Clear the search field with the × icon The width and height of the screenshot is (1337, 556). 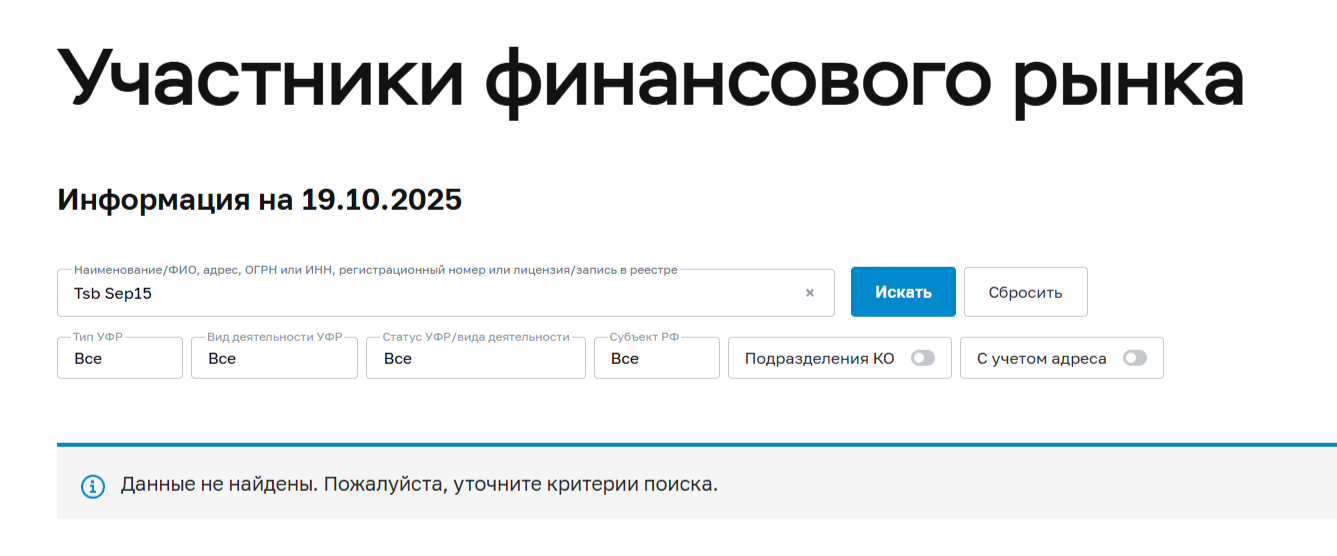click(810, 293)
